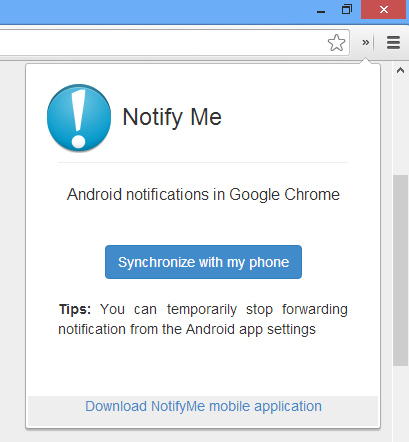This screenshot has height=442, width=409.
Task: Click the scrollbar up arrow
Action: click(x=400, y=70)
